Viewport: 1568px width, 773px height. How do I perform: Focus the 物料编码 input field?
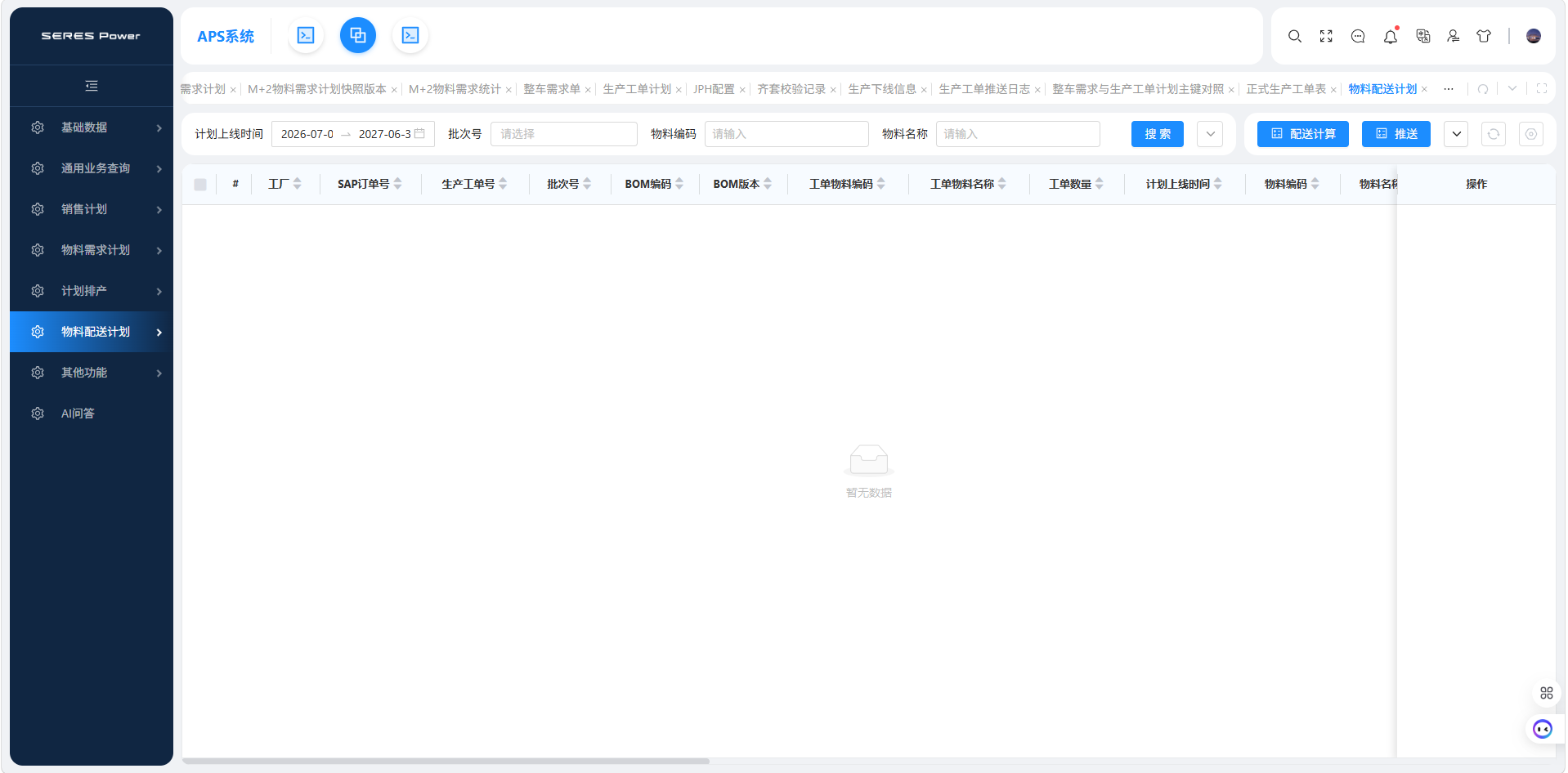point(786,134)
